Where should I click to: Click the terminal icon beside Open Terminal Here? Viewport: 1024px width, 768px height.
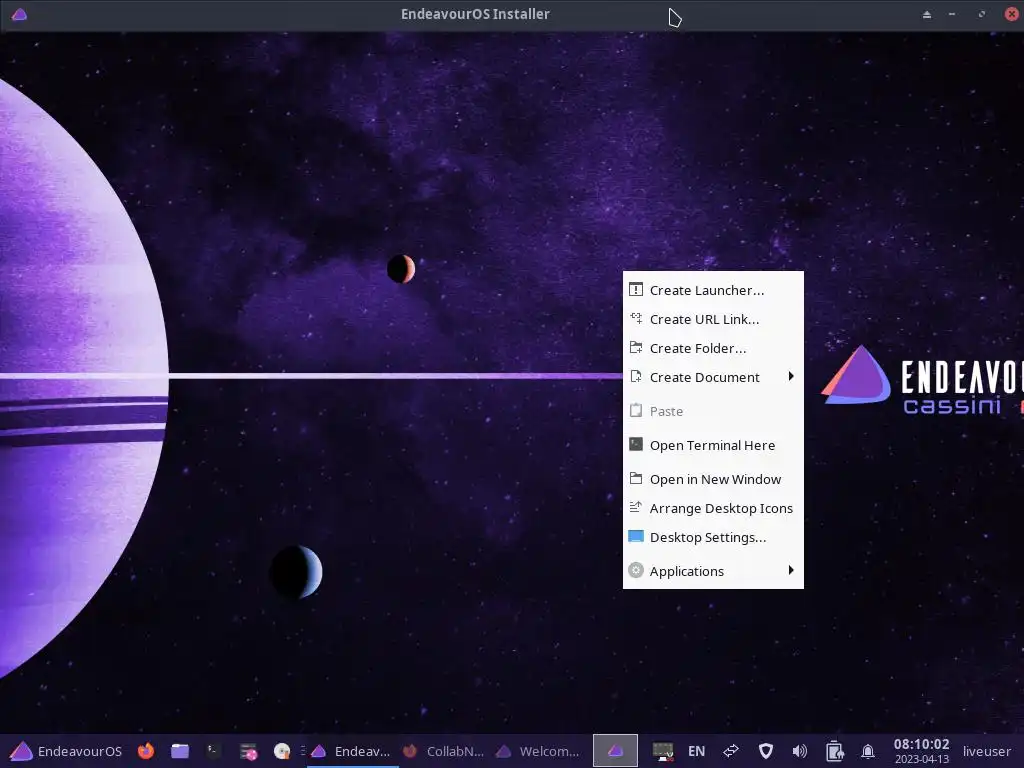[635, 444]
